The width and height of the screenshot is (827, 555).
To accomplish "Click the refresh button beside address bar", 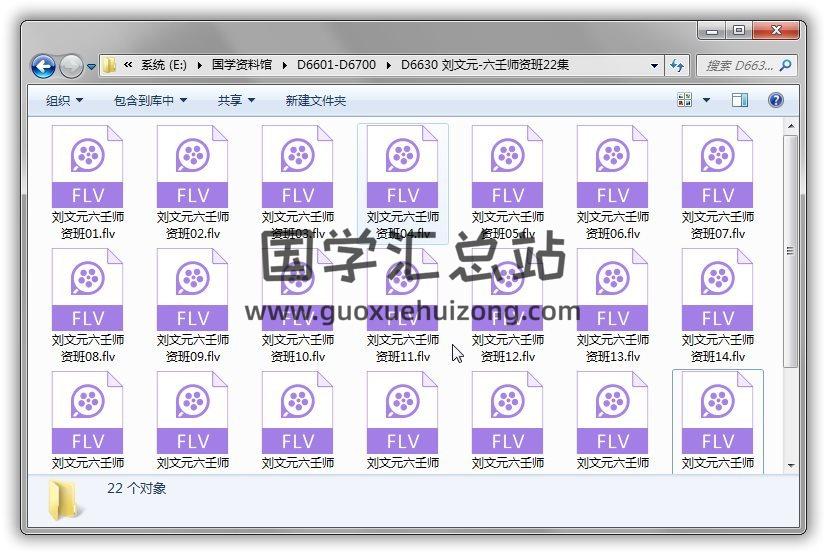I will tap(677, 66).
